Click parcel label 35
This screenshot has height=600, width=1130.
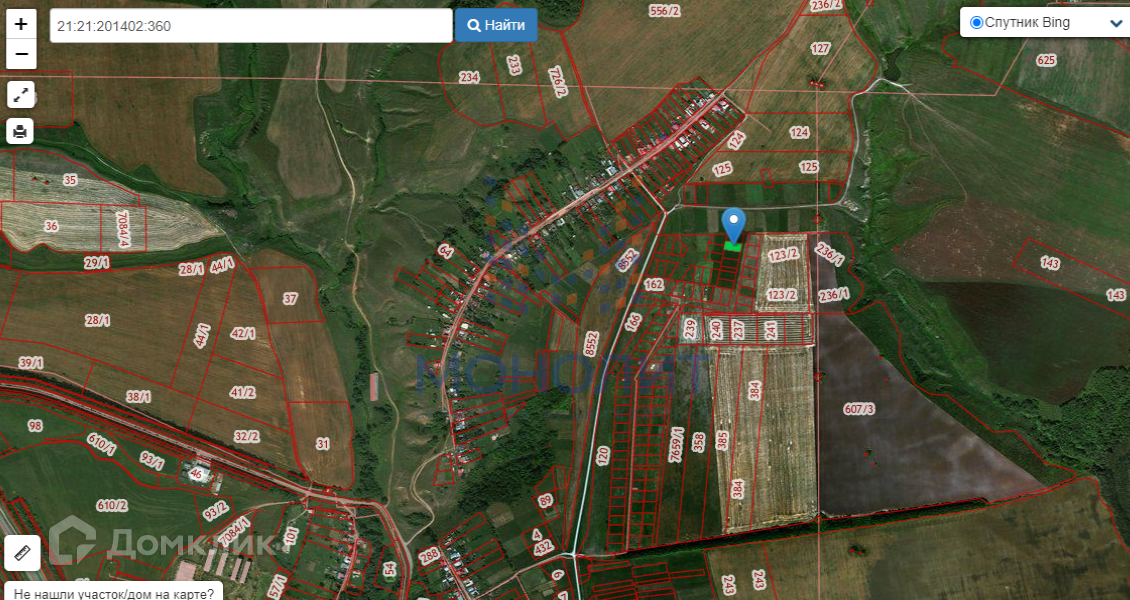(70, 180)
